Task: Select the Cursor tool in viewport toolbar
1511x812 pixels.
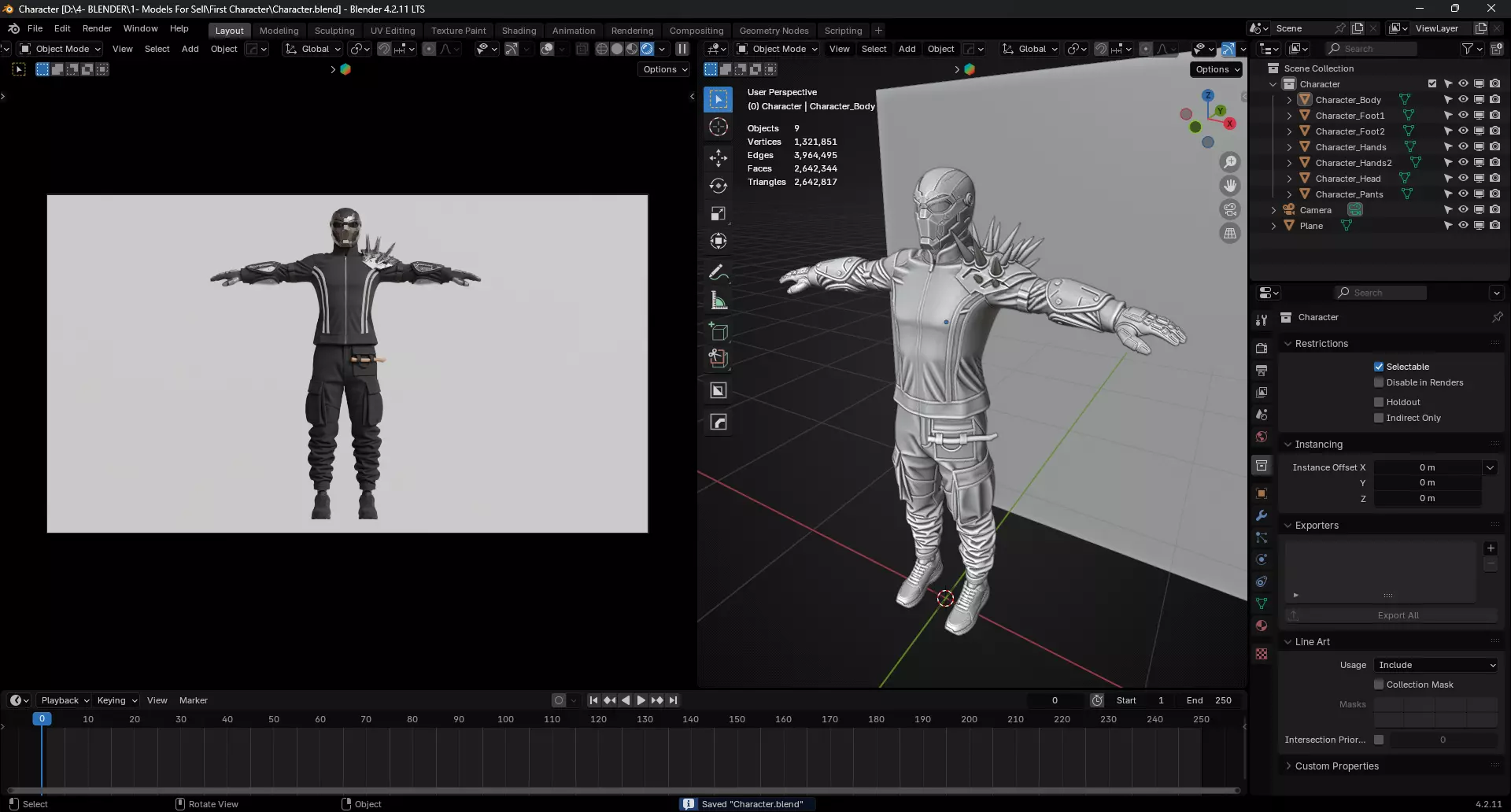Action: pyautogui.click(x=719, y=127)
